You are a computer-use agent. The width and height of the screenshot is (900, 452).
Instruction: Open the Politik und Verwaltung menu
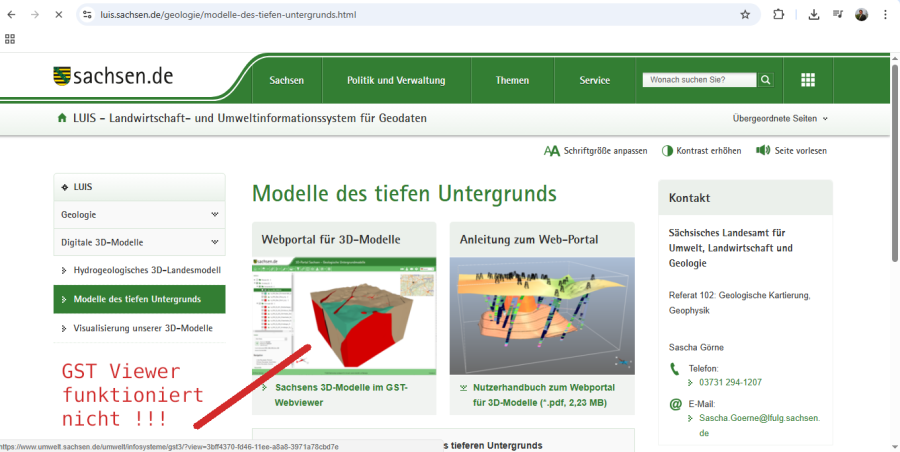pos(396,80)
